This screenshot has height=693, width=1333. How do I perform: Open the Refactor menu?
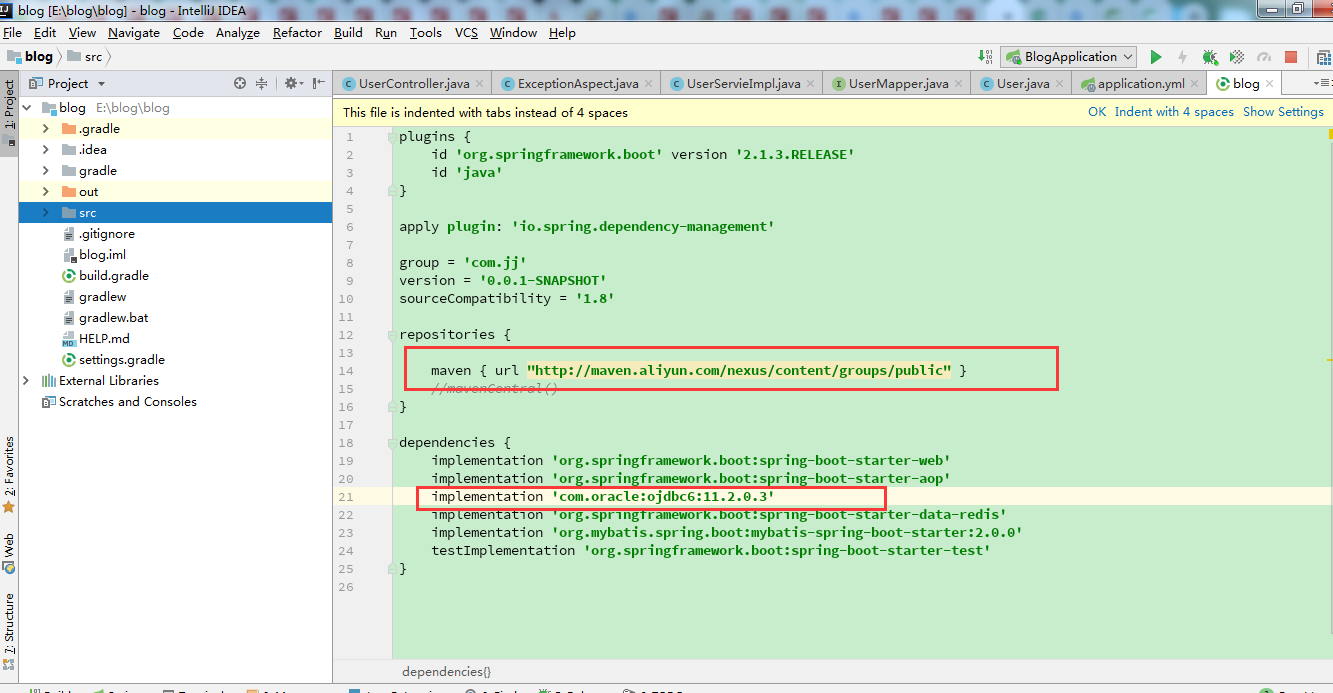[297, 32]
